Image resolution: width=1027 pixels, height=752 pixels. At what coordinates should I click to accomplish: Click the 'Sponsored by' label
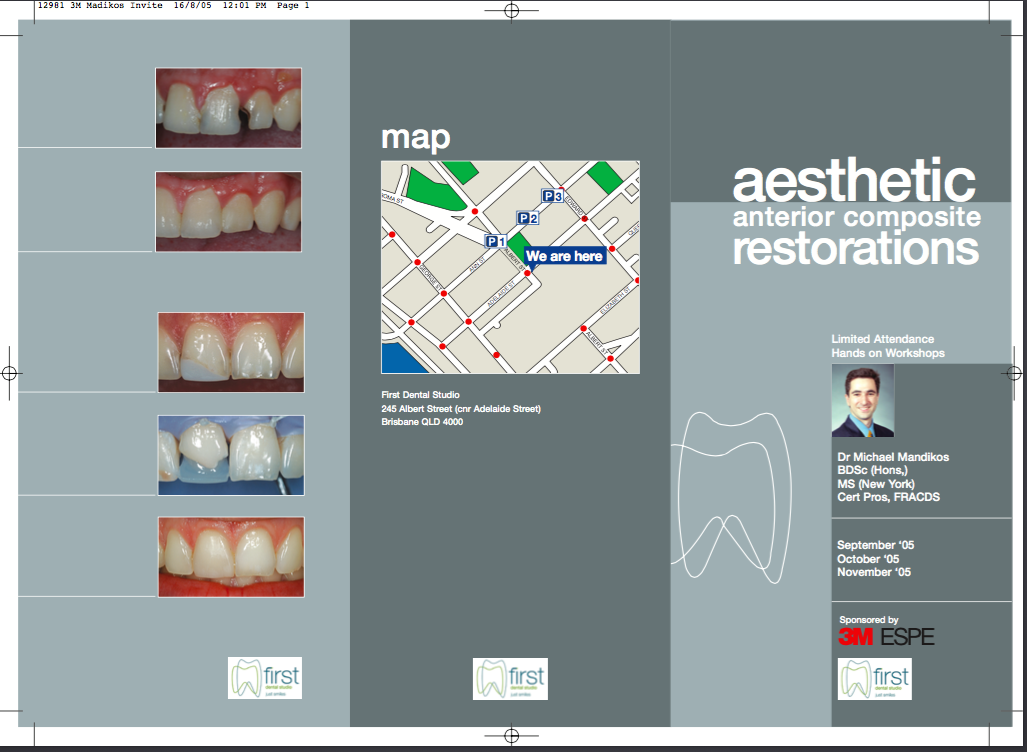(x=868, y=620)
